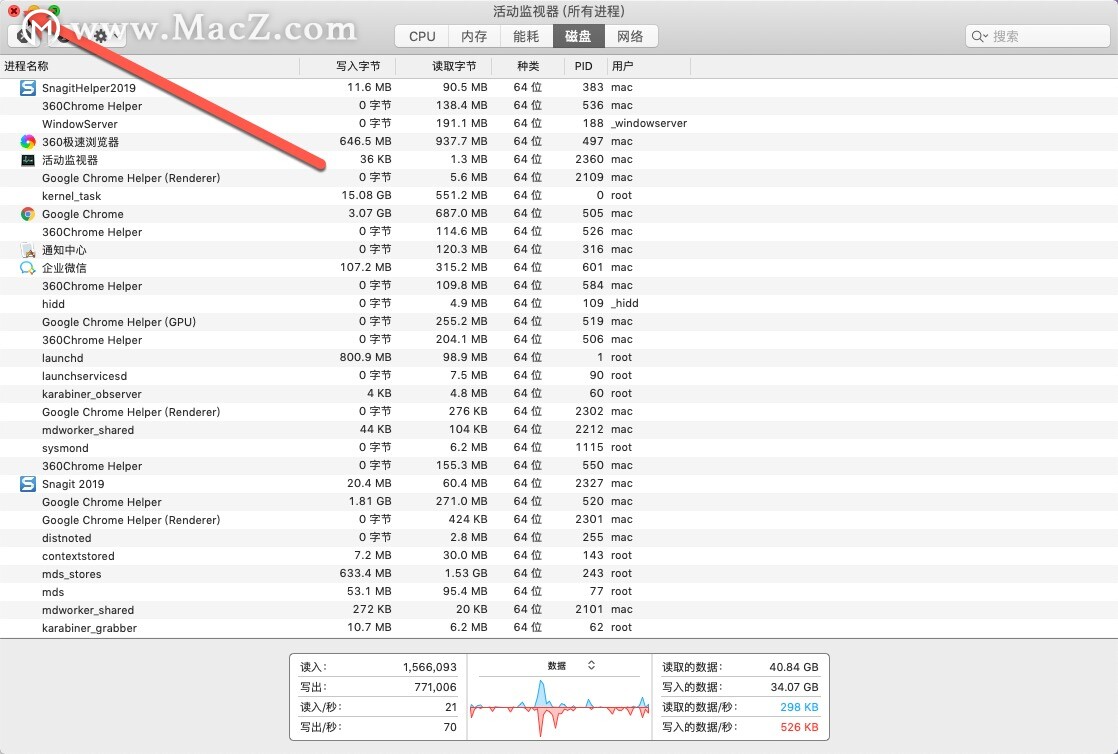
Task: Select Google Chrome Helper (Renderer) PID 2302
Action: click(559, 412)
